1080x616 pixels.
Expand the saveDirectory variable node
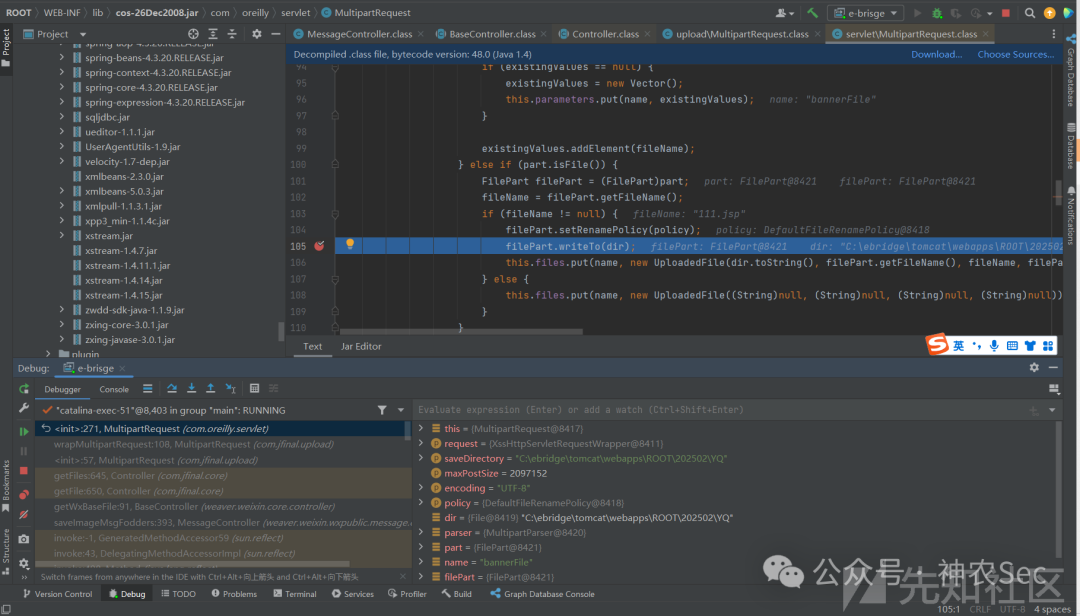coord(421,458)
